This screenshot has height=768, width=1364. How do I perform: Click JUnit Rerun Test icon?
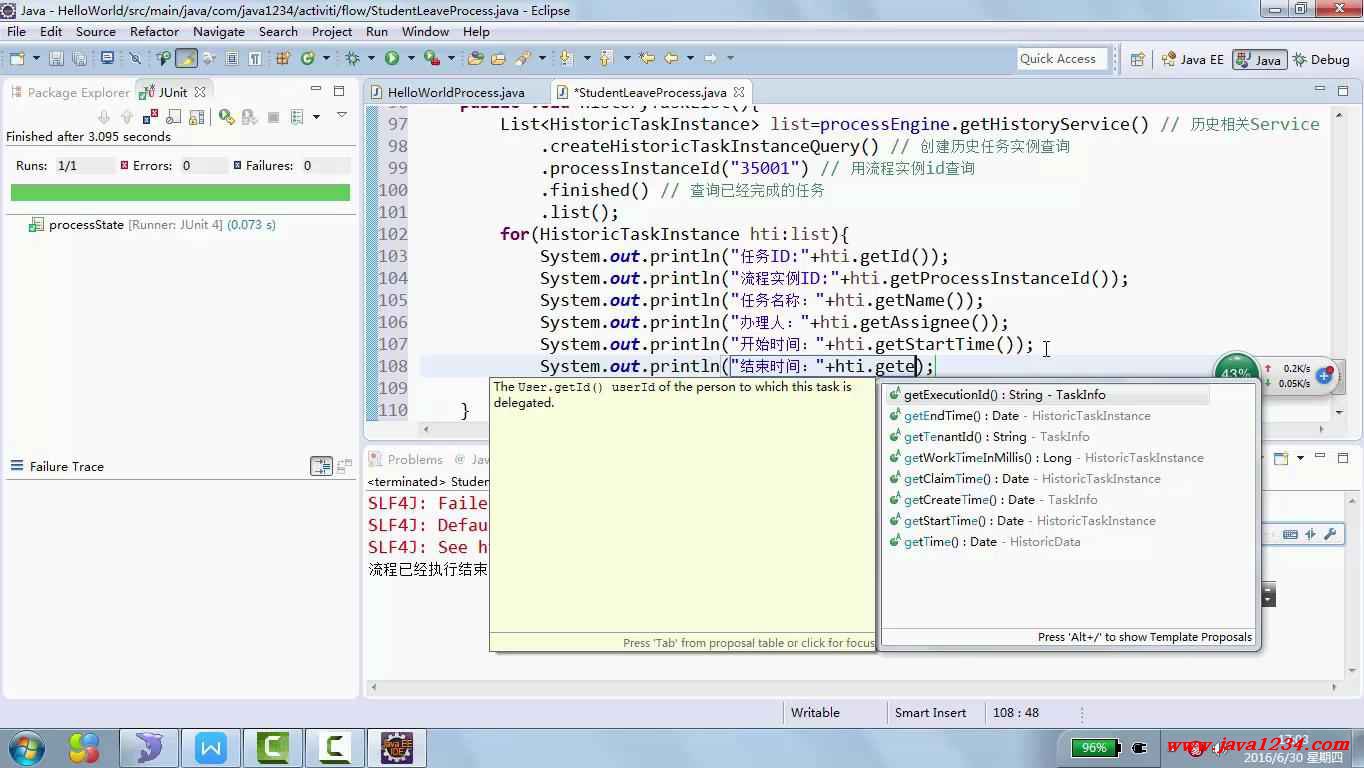coord(226,117)
